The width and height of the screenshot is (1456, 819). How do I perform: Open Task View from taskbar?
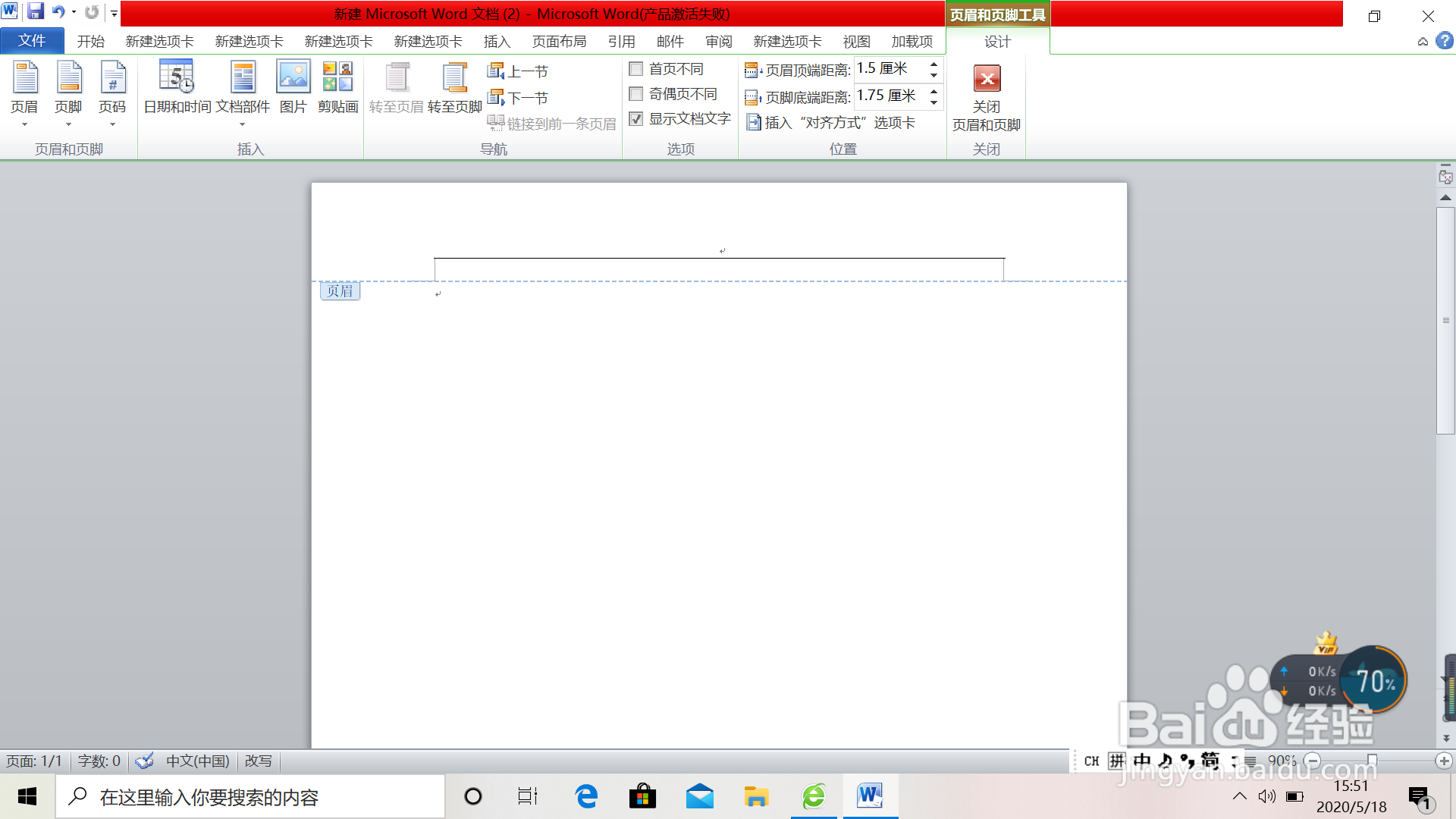[528, 796]
